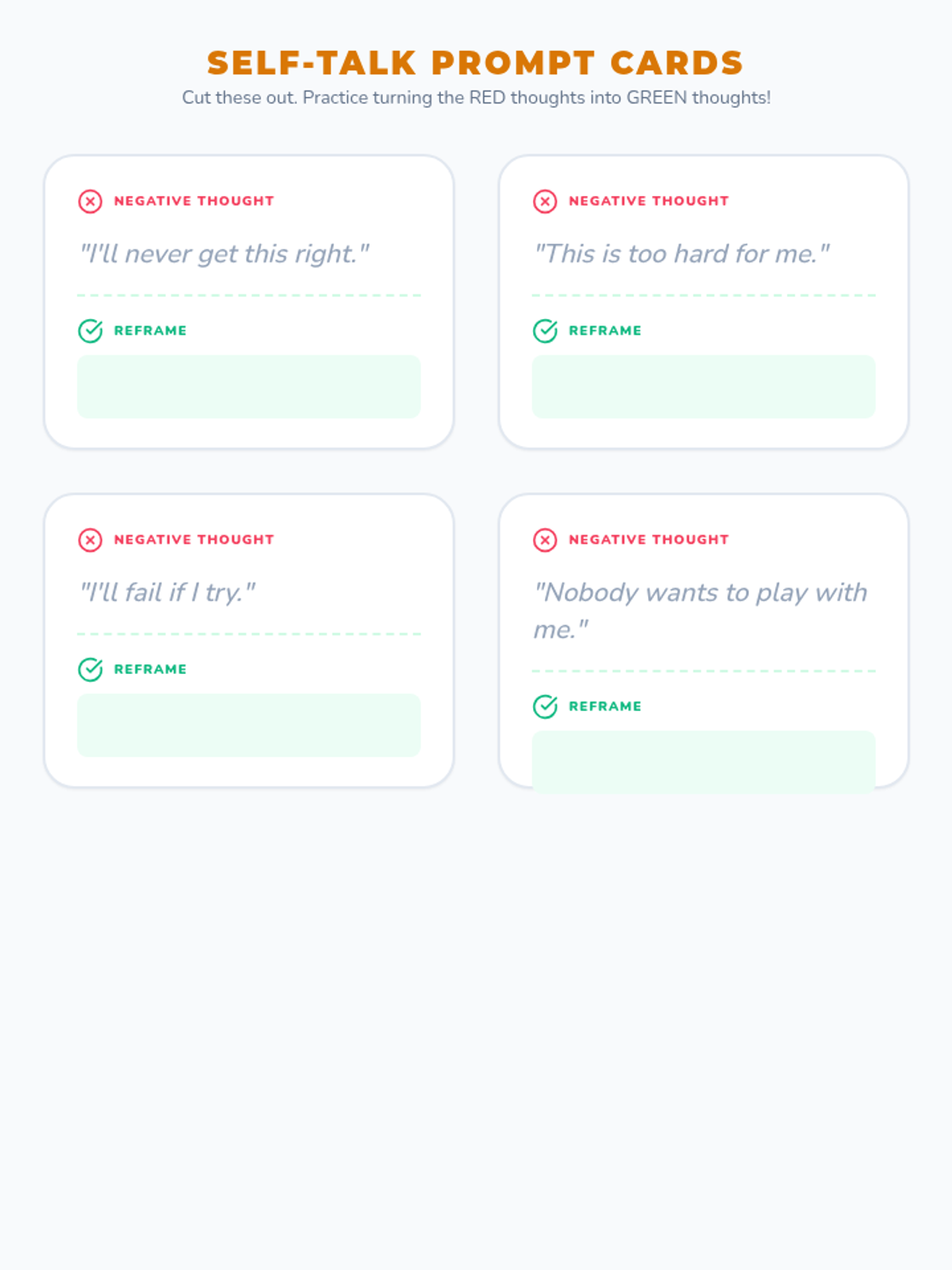The width and height of the screenshot is (952, 1270).
Task: Click green checkmark icon under 'I'll fail if I try'
Action: (90, 669)
